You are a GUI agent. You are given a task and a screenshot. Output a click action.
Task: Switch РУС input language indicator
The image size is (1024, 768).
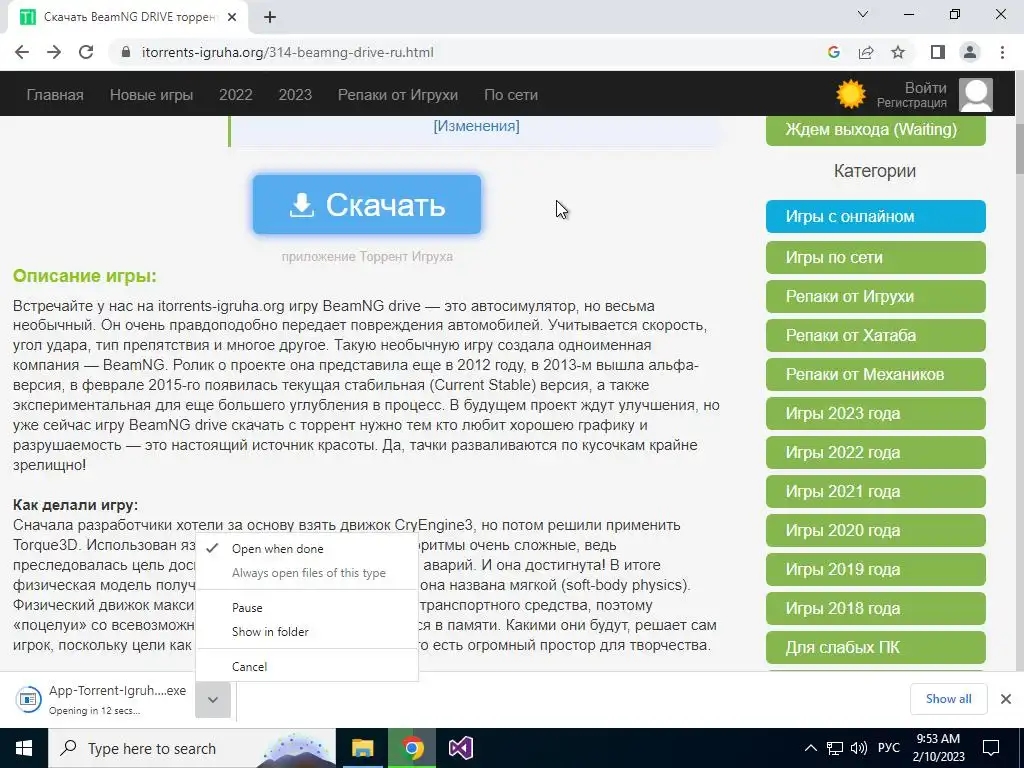pos(888,748)
